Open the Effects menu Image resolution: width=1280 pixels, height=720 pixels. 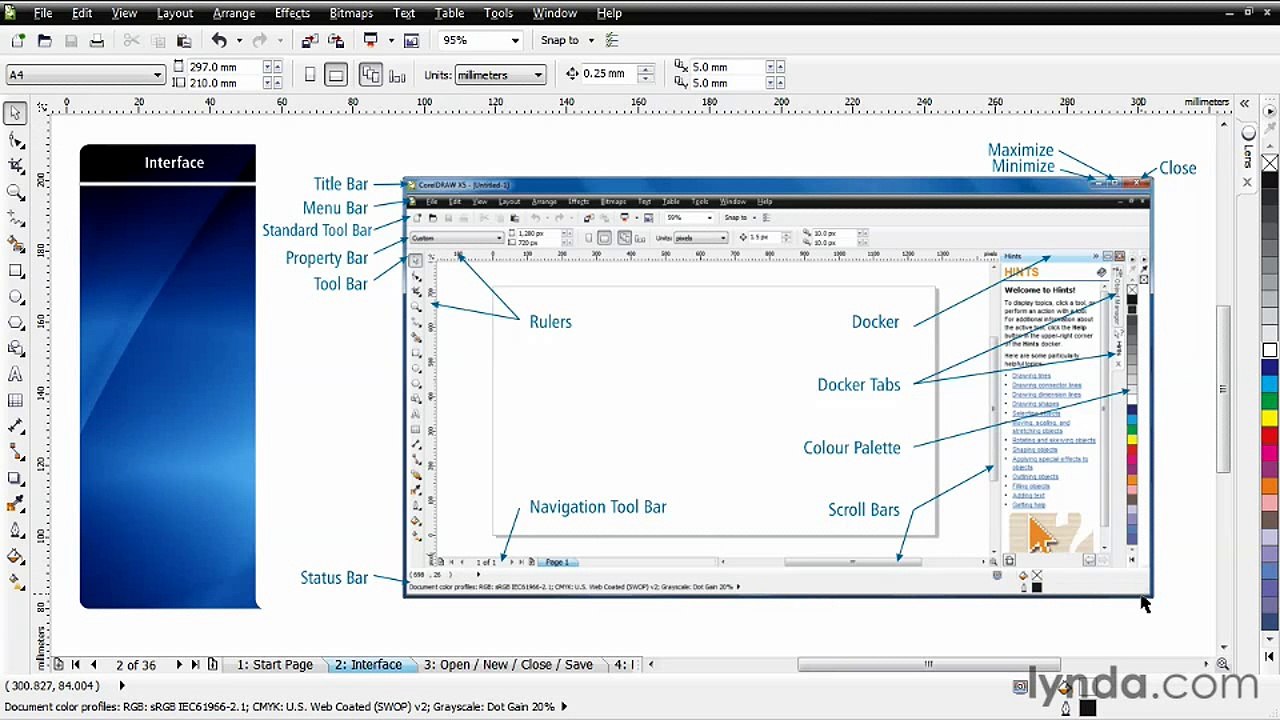(292, 13)
